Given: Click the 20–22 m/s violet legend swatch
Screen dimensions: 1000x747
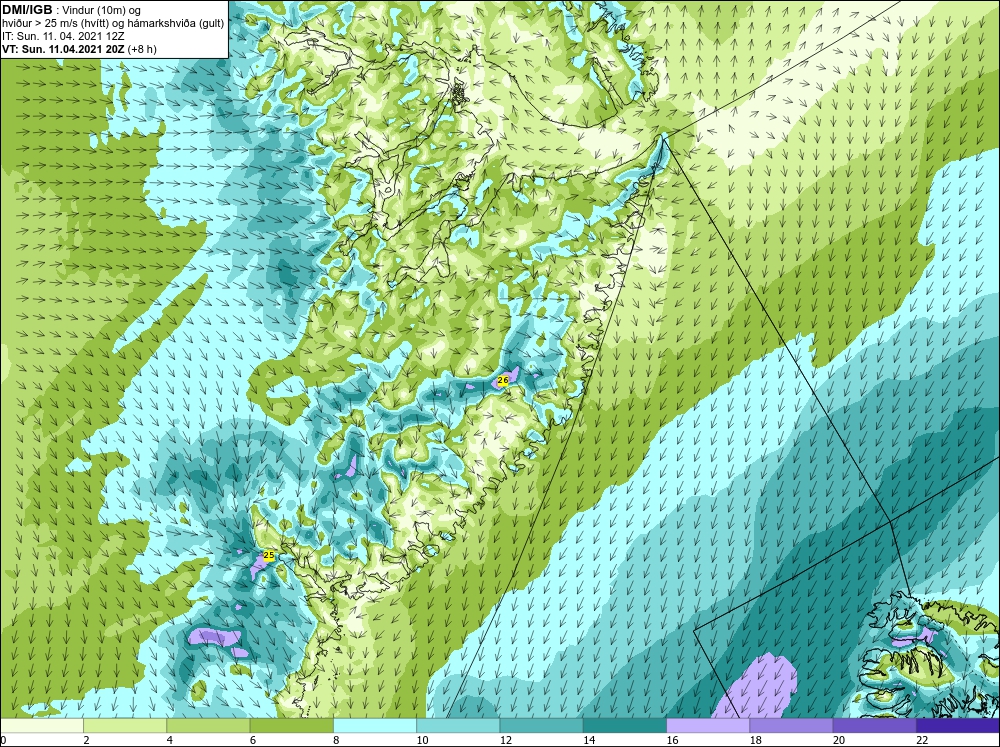Looking at the screenshot, I should pos(874,725).
